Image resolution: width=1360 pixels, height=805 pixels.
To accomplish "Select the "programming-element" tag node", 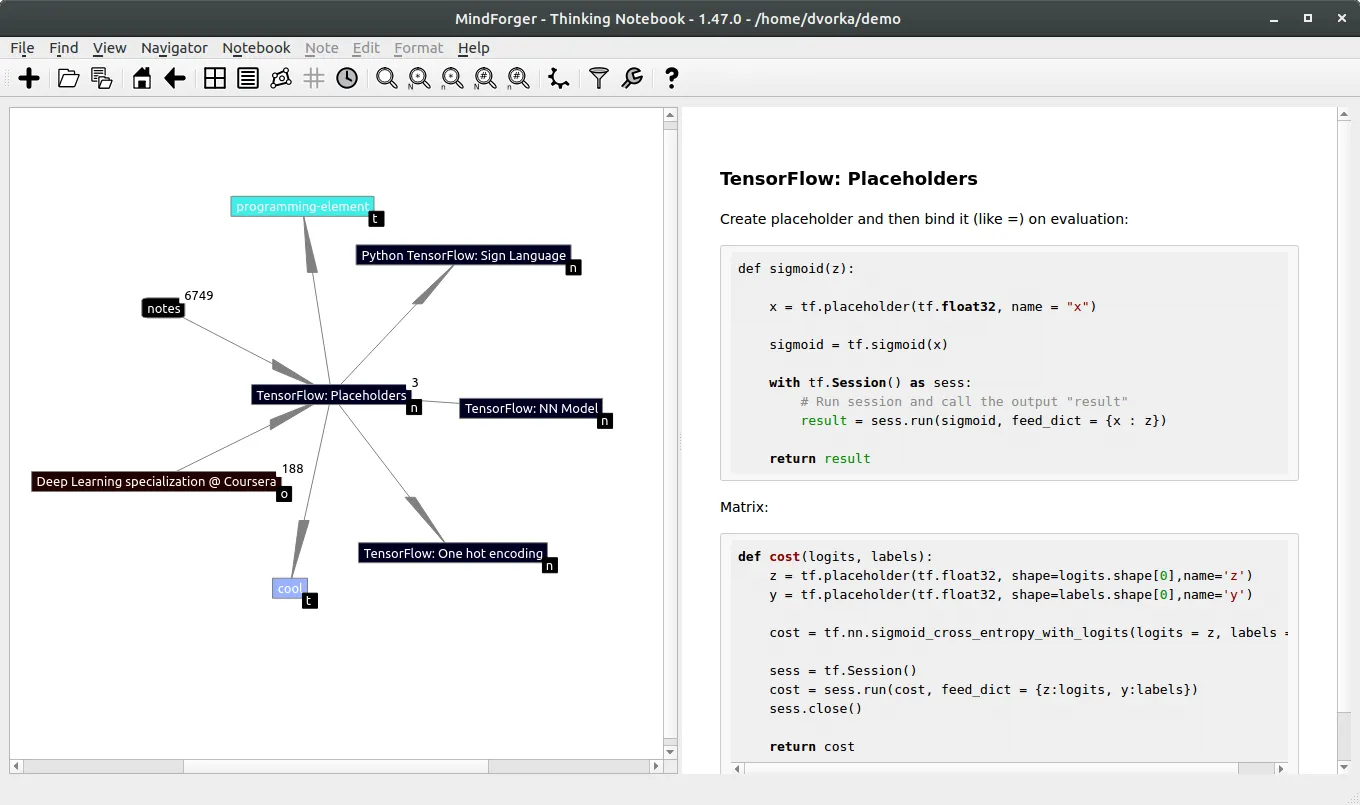I will tap(303, 206).
